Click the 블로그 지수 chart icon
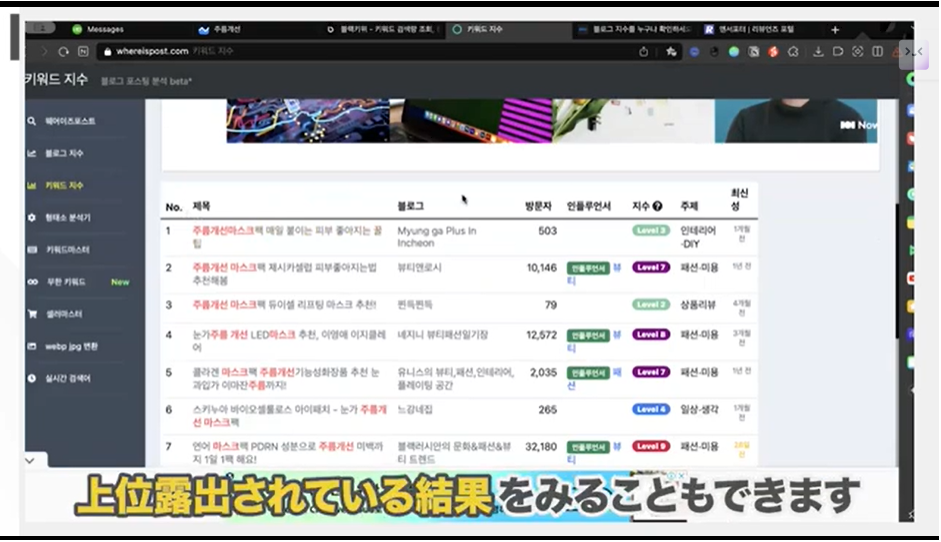This screenshot has height=542, width=941. click(31, 153)
